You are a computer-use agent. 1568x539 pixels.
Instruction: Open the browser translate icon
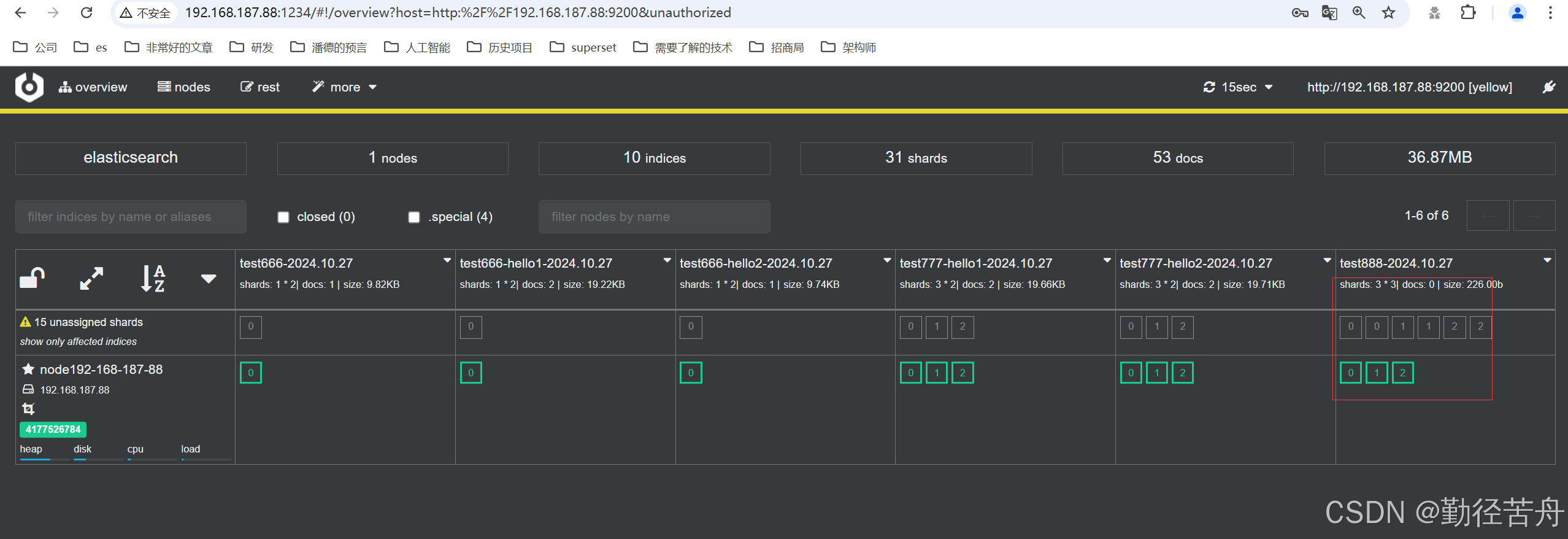1329,13
